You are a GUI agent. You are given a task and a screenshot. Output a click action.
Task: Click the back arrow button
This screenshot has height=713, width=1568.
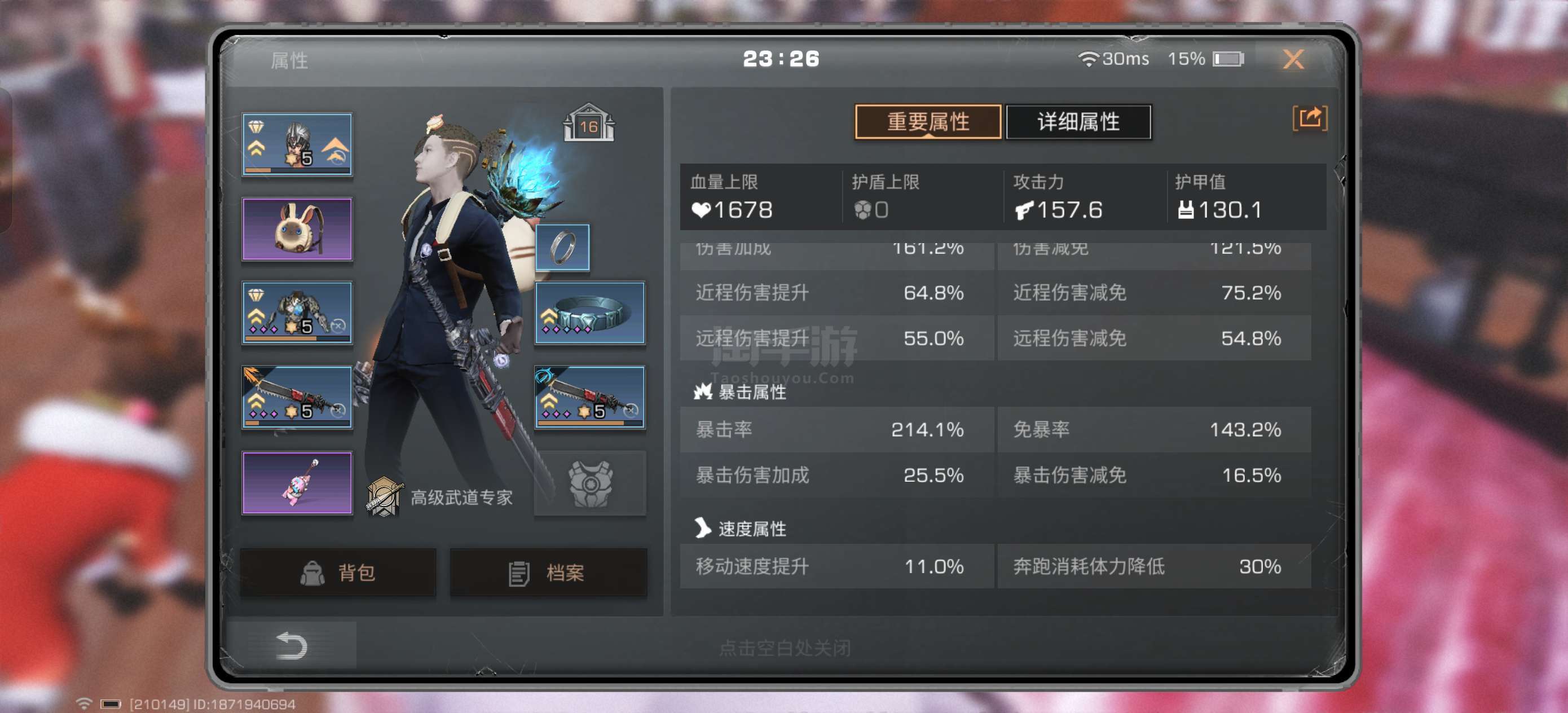[x=291, y=645]
